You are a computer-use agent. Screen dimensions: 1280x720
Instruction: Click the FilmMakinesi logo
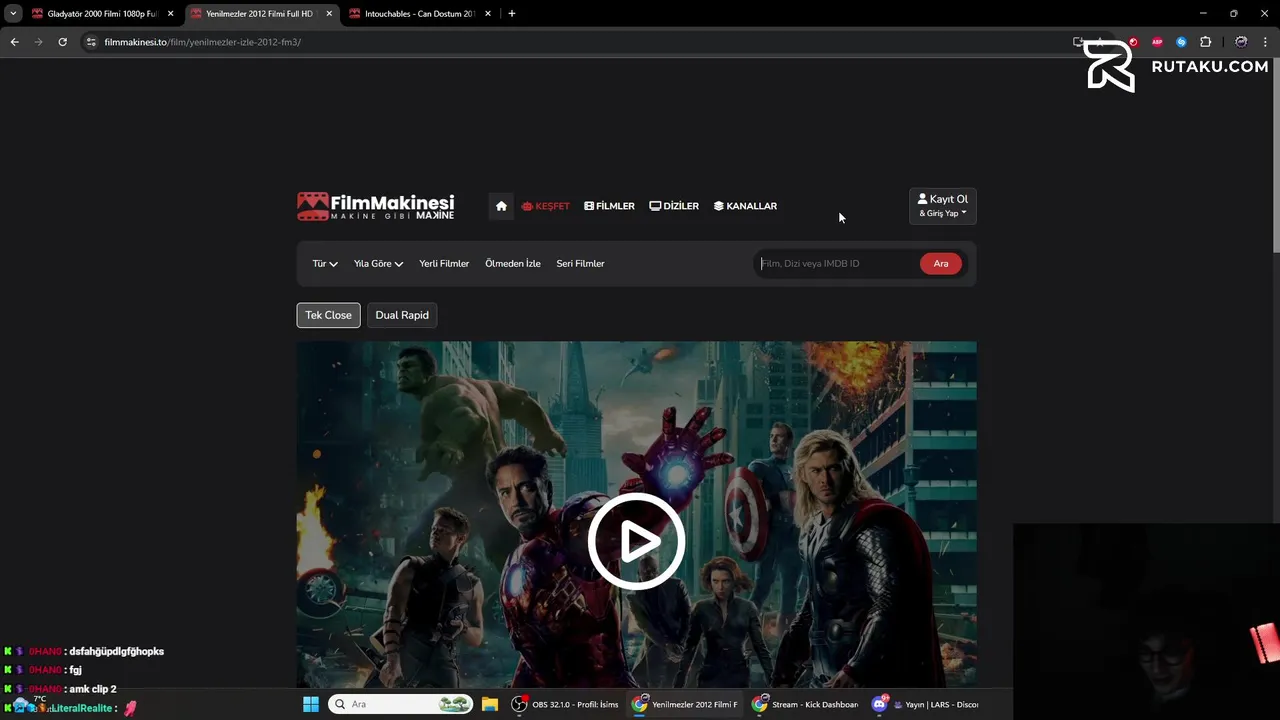click(375, 206)
